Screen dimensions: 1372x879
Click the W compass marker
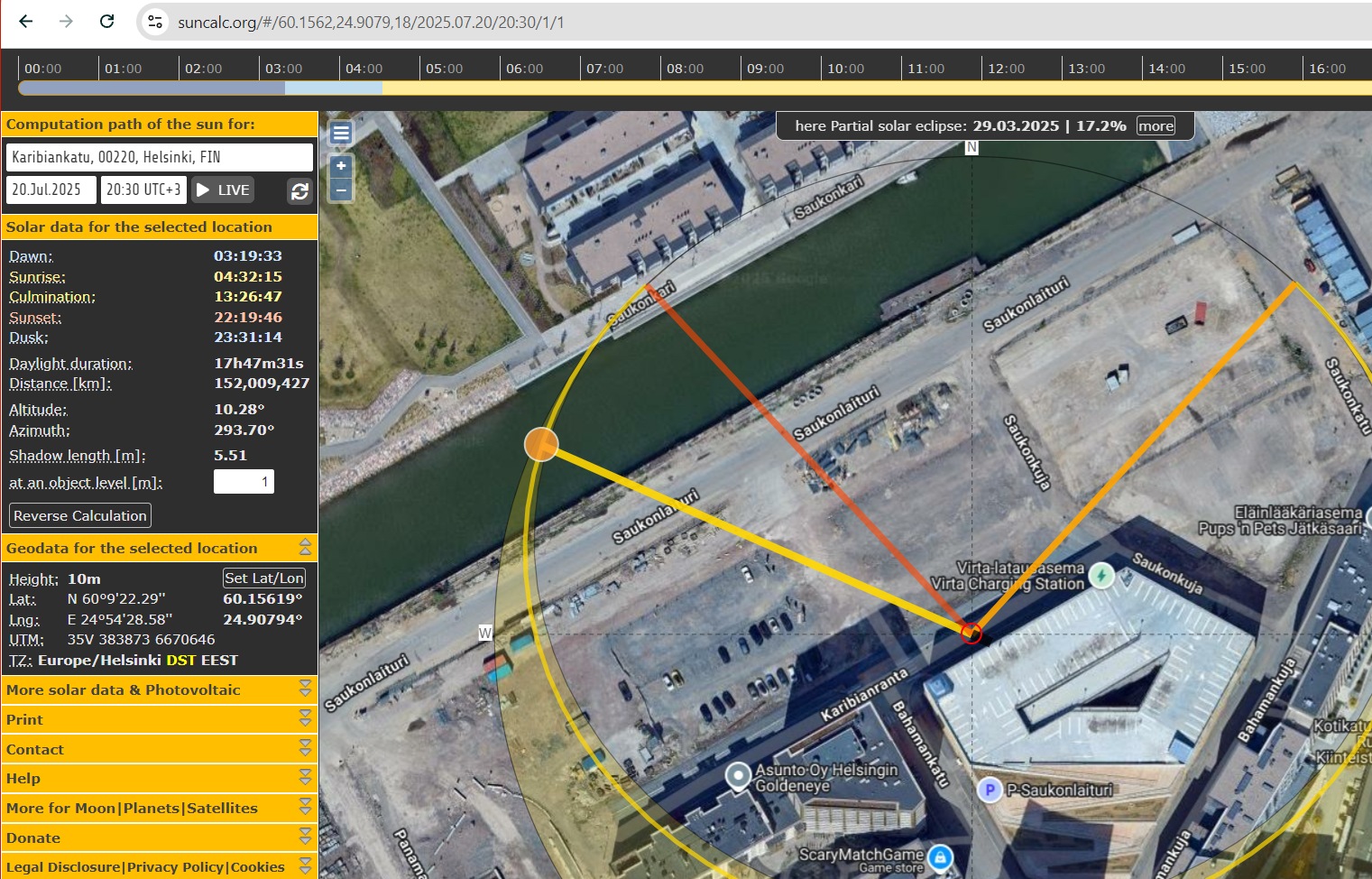485,633
